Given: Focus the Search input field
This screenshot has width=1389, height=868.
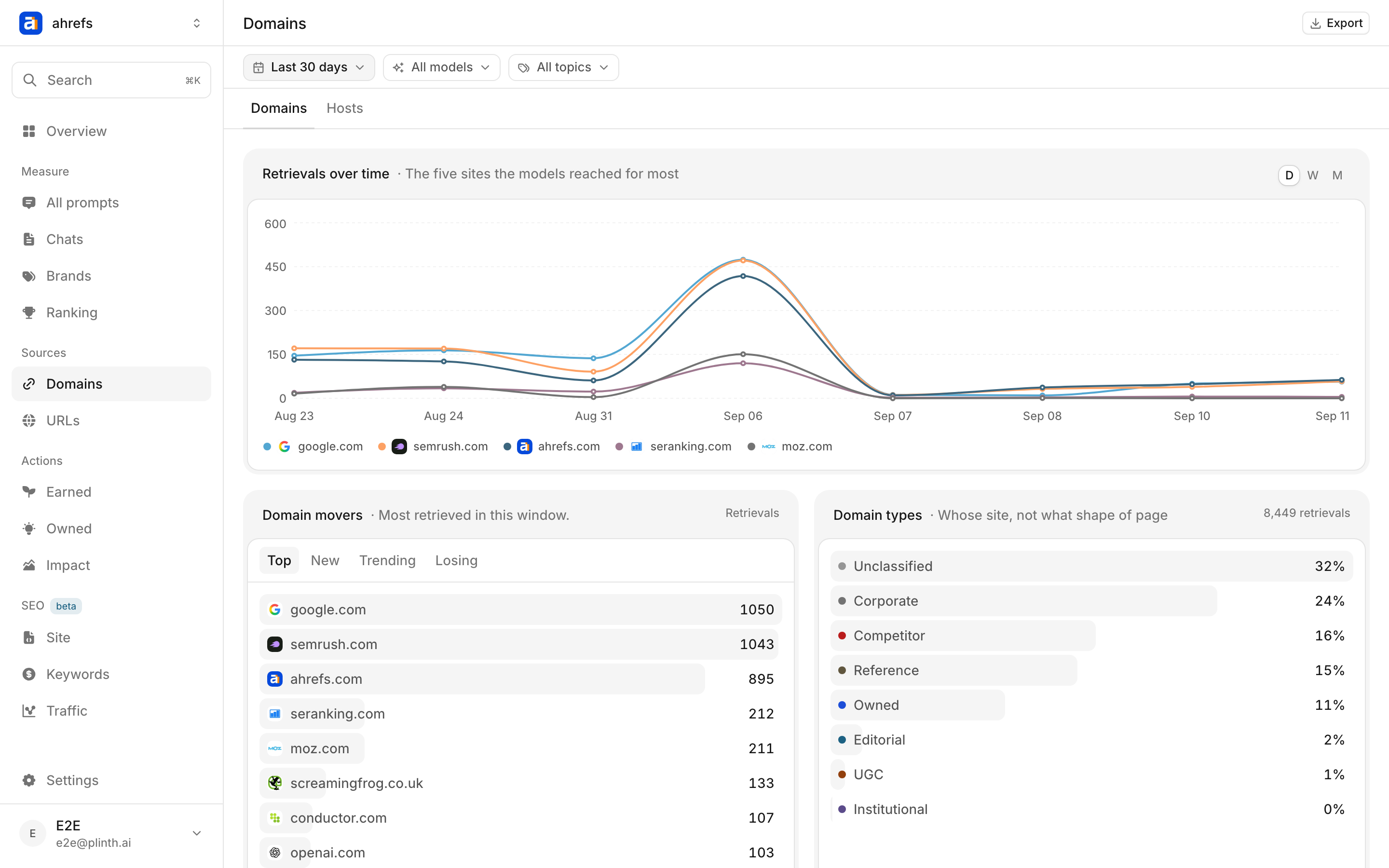Looking at the screenshot, I should (111, 81).
